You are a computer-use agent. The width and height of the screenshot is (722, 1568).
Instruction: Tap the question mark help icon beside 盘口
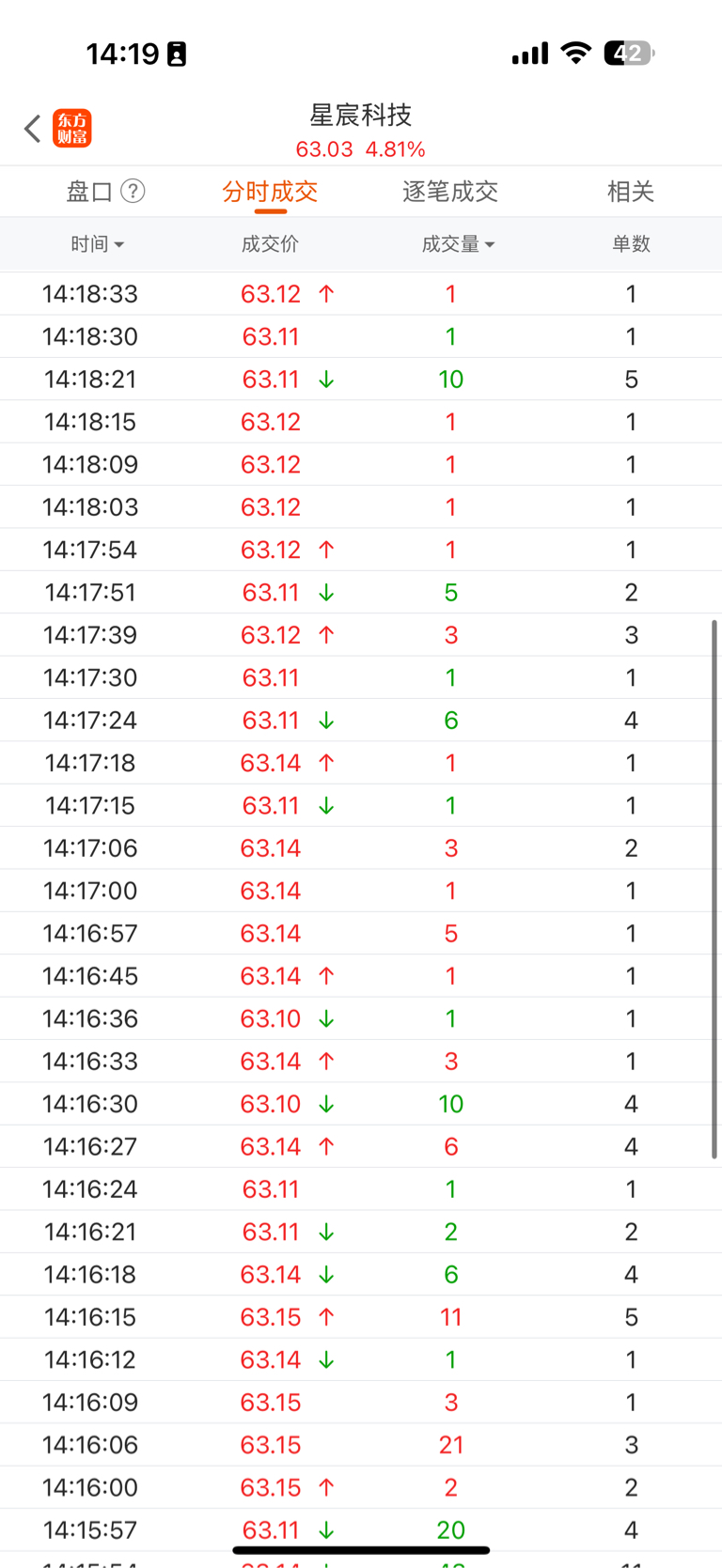point(133,192)
